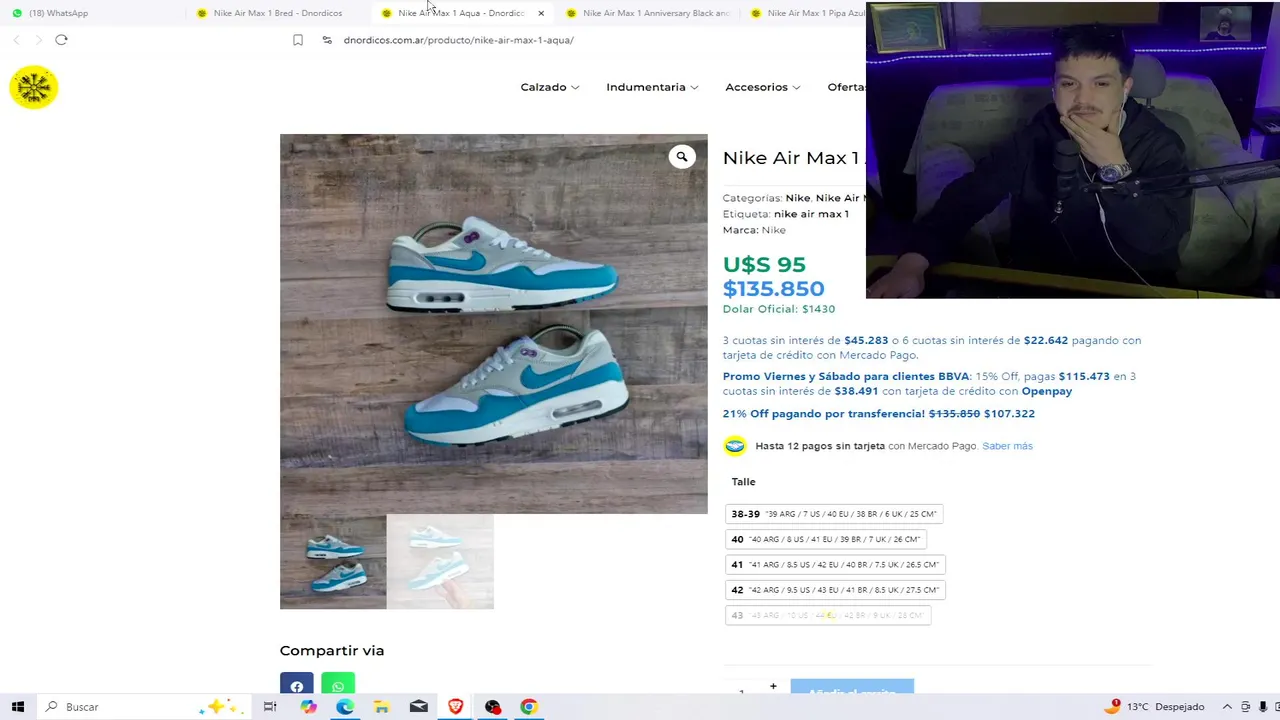Switch to Nike Air Max 1 Pipa Azul tab

(806, 13)
